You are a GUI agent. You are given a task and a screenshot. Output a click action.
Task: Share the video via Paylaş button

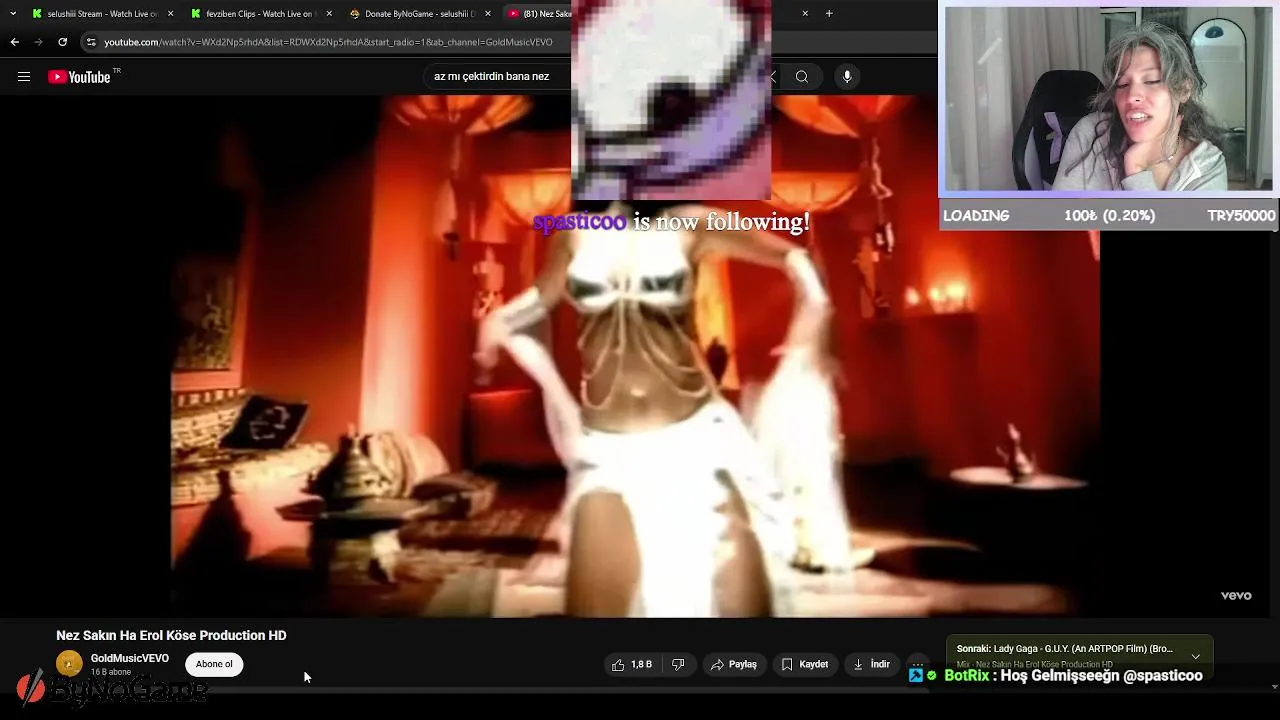[x=733, y=664]
